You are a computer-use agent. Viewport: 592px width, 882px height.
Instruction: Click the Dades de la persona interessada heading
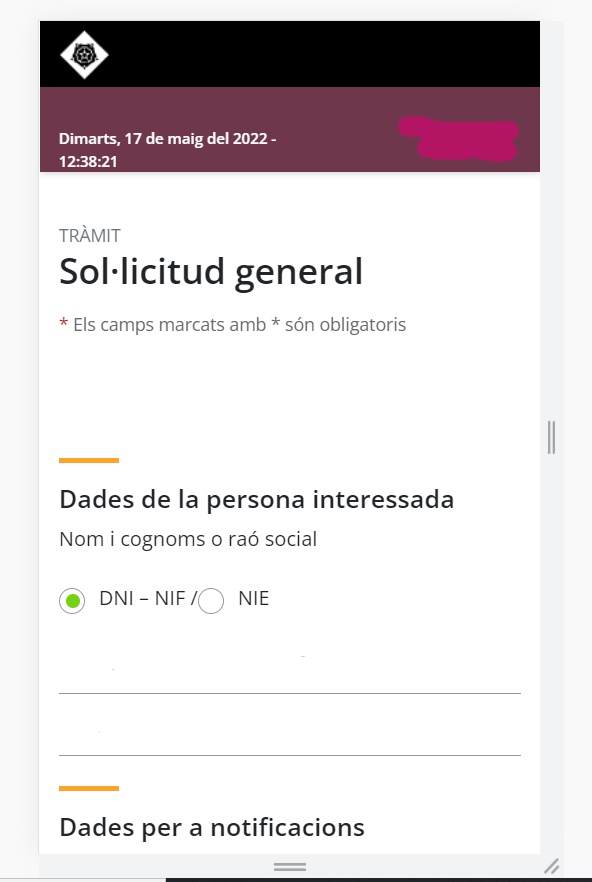point(257,500)
